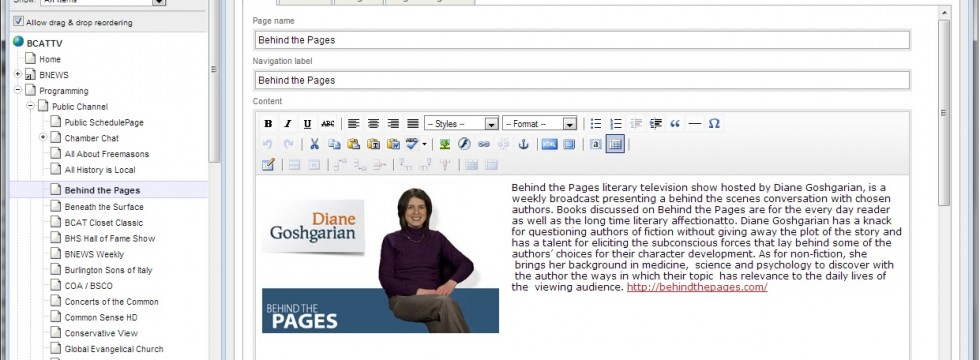Copy the selected content

tap(334, 144)
